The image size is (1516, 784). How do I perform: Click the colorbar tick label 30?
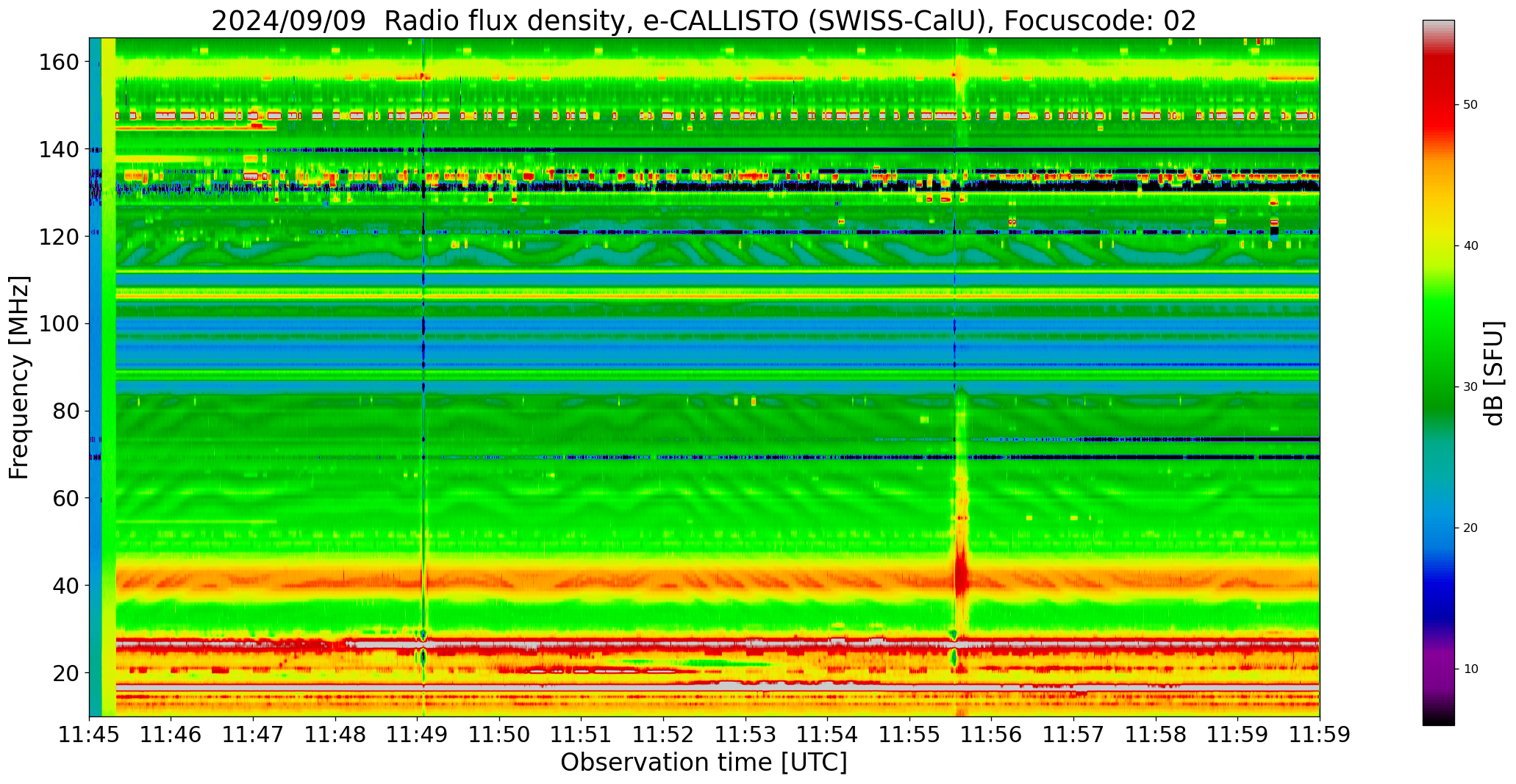click(x=1470, y=387)
